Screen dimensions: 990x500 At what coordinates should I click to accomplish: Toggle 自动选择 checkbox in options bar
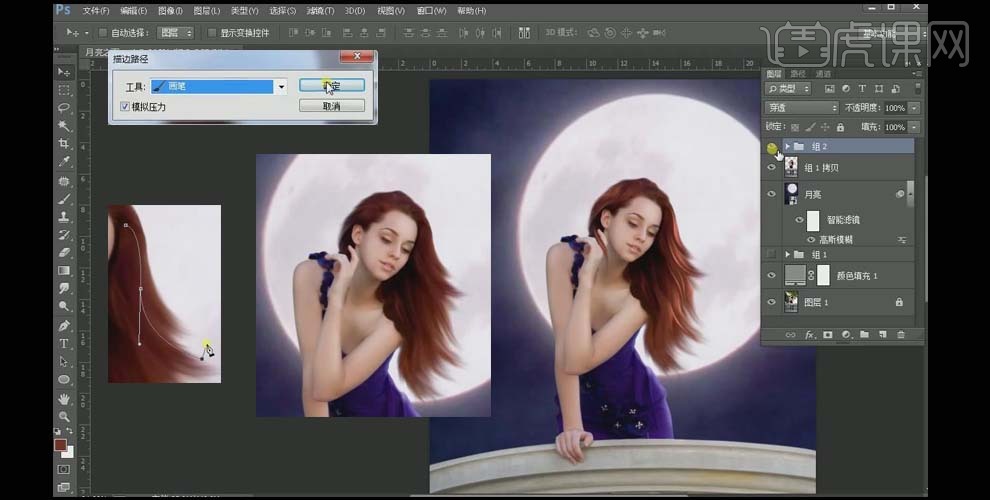tap(102, 33)
